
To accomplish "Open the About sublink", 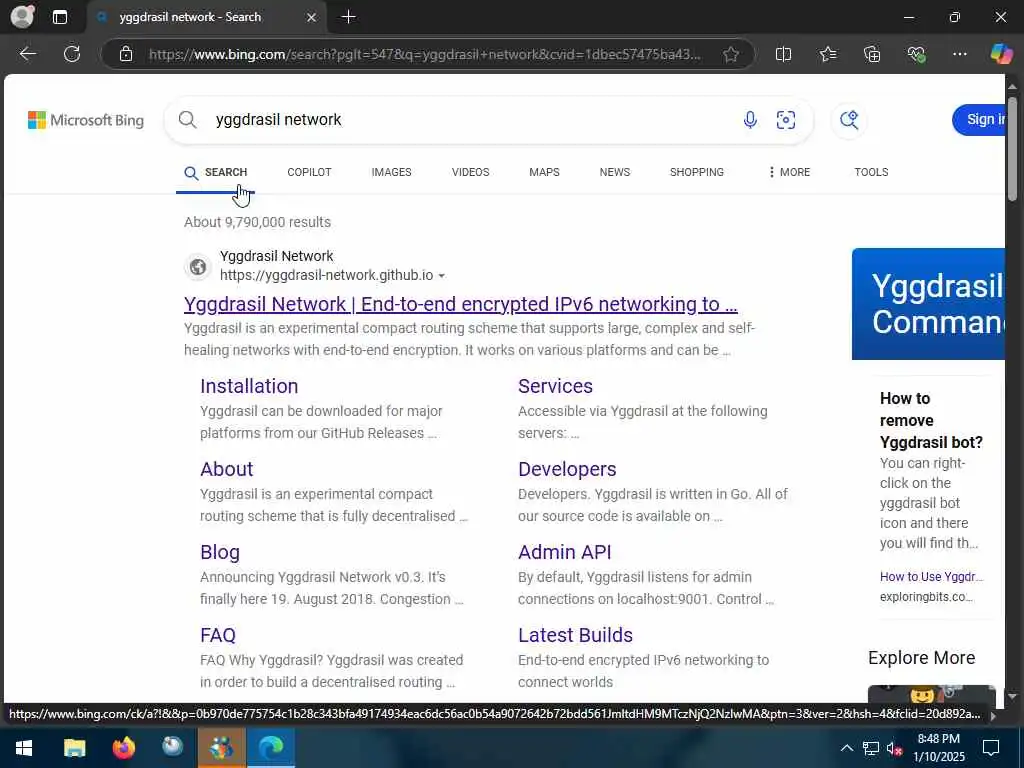I will [x=226, y=469].
